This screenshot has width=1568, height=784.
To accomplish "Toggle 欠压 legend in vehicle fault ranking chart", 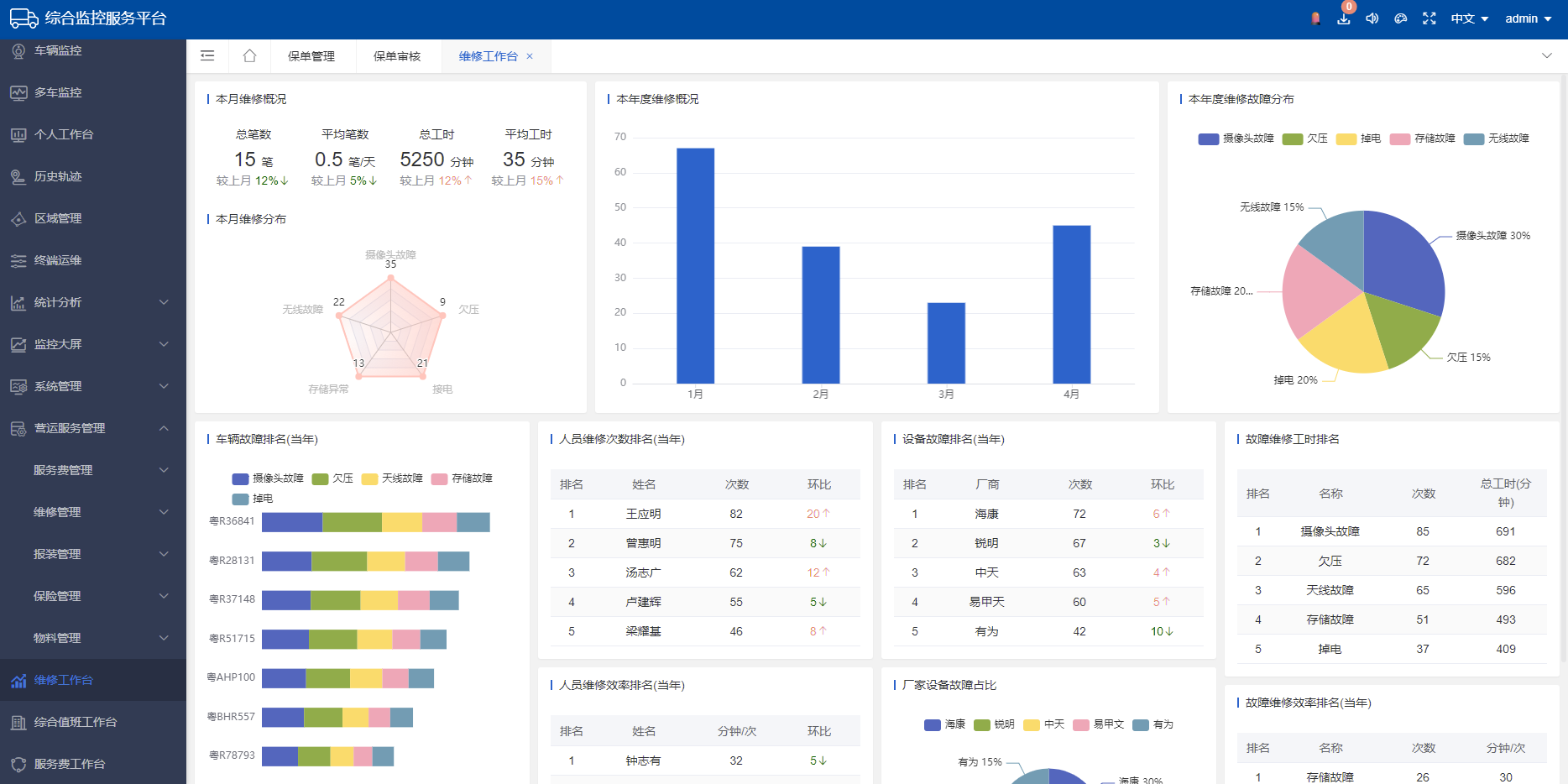I will [333, 478].
